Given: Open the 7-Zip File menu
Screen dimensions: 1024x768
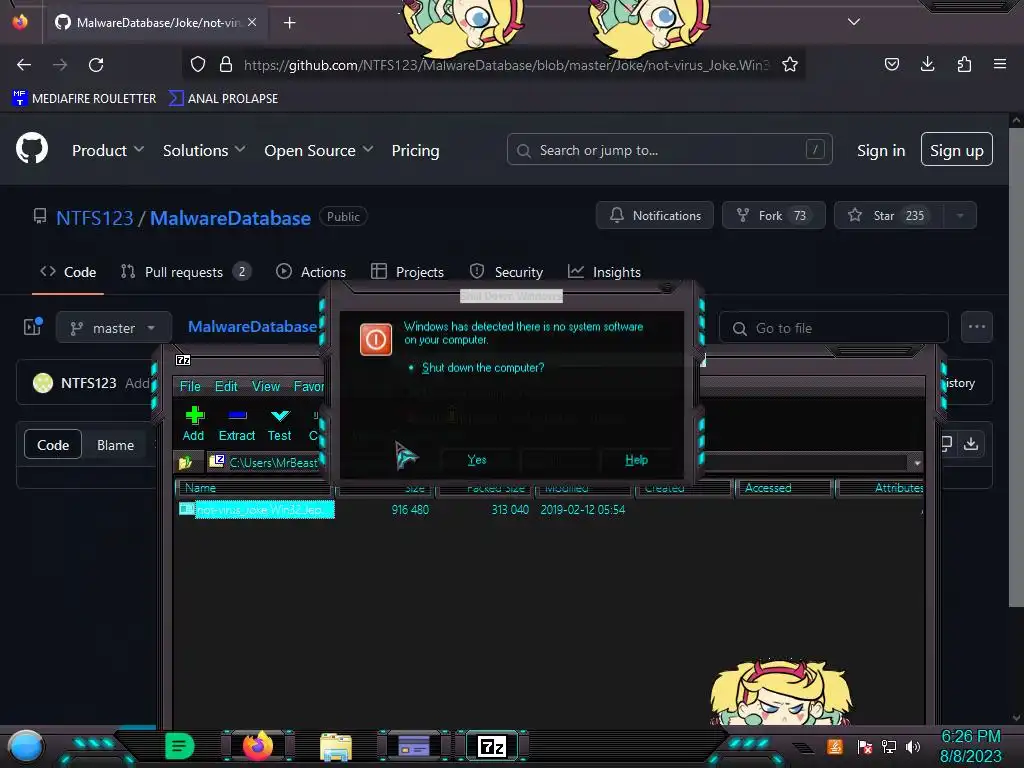Looking at the screenshot, I should [x=190, y=387].
